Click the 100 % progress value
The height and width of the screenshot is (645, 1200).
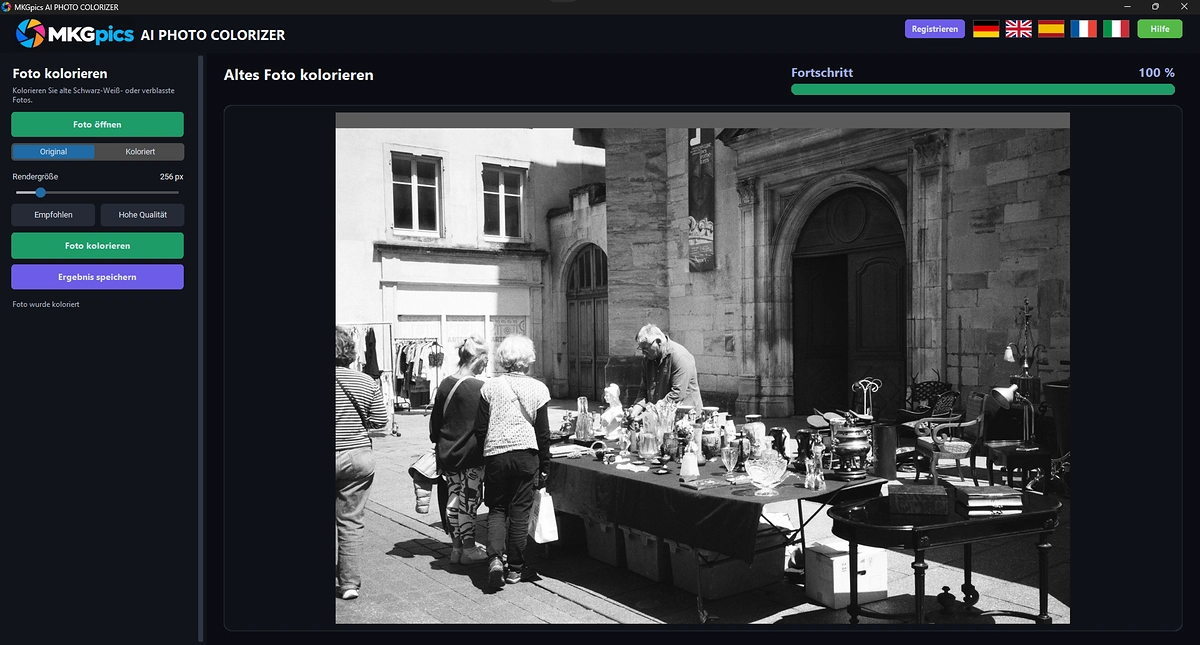(x=1157, y=73)
